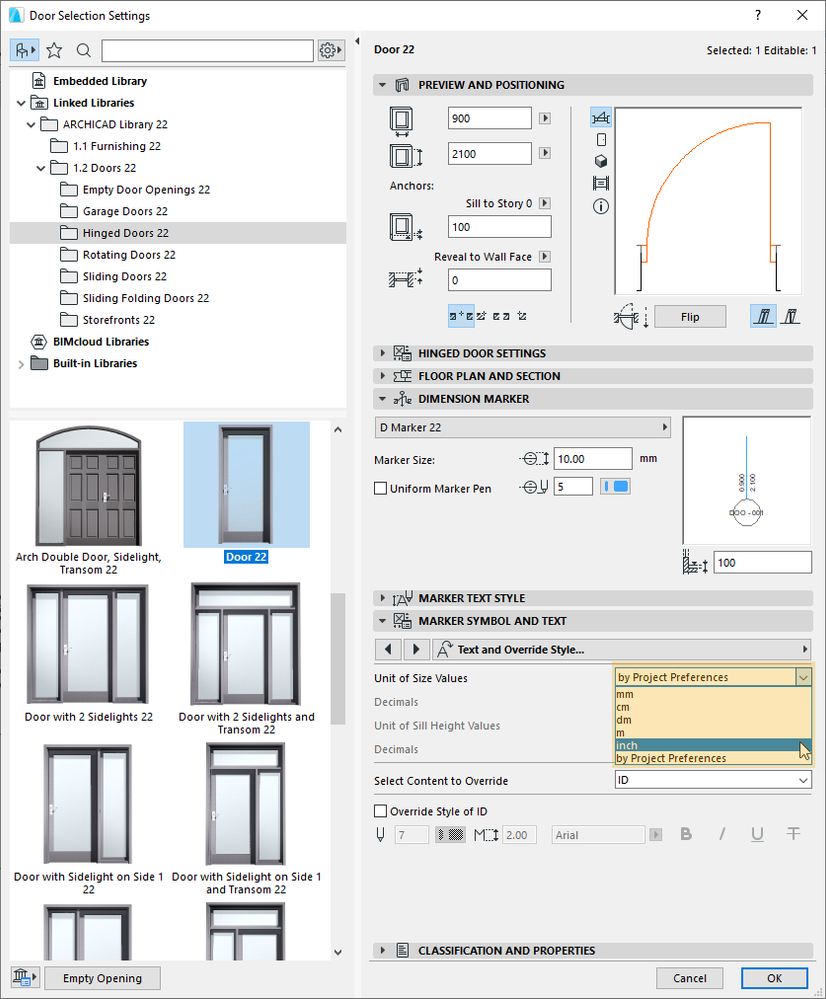
Task: Open the 3D view preview cube icon
Action: pos(600,161)
